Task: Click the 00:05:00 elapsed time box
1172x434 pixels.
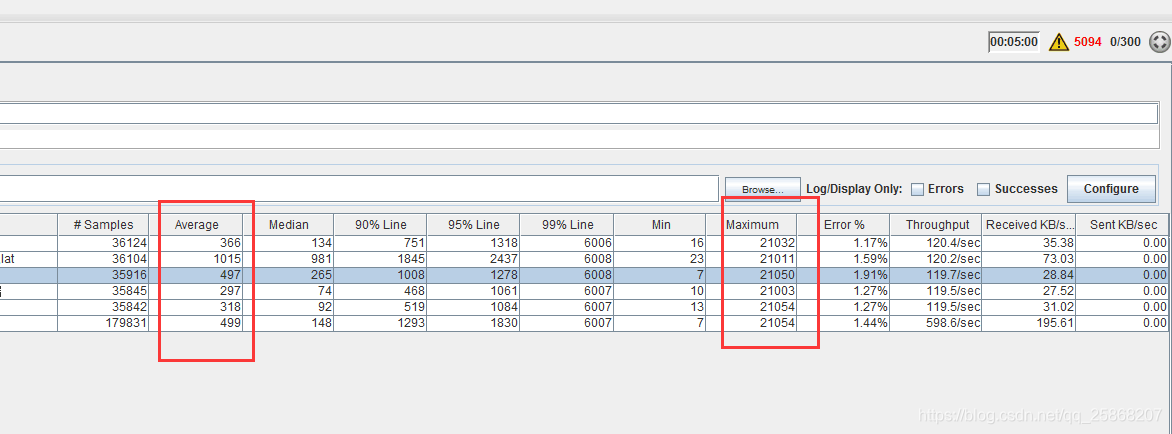Action: [x=1014, y=42]
